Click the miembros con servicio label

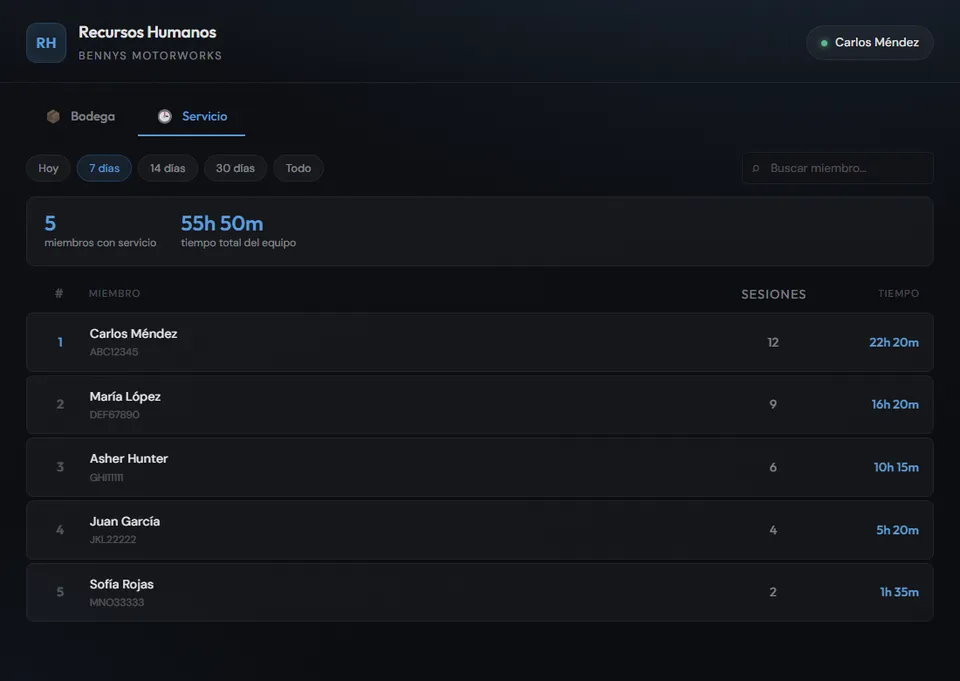pos(100,243)
